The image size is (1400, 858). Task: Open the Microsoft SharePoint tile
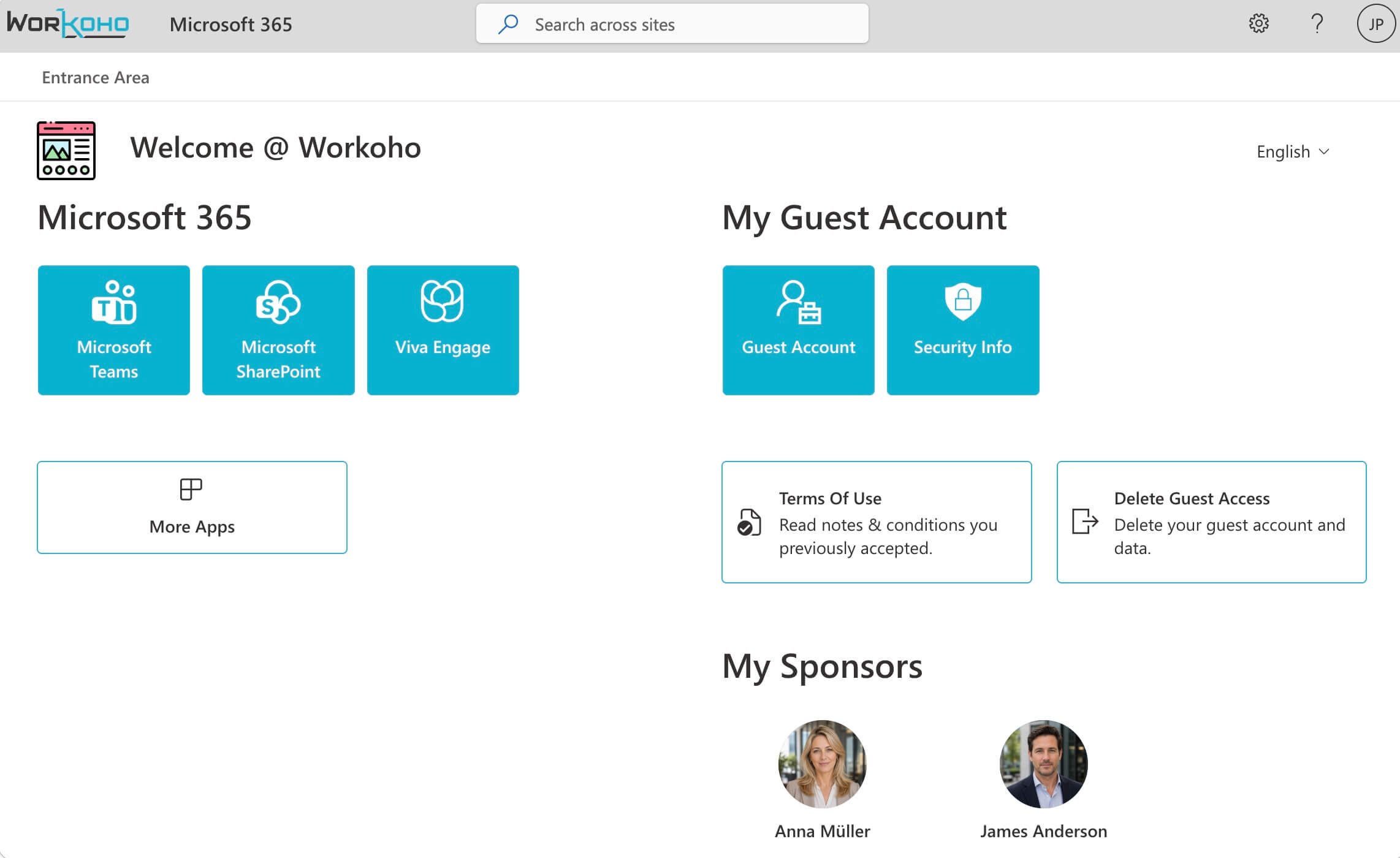pyautogui.click(x=278, y=330)
